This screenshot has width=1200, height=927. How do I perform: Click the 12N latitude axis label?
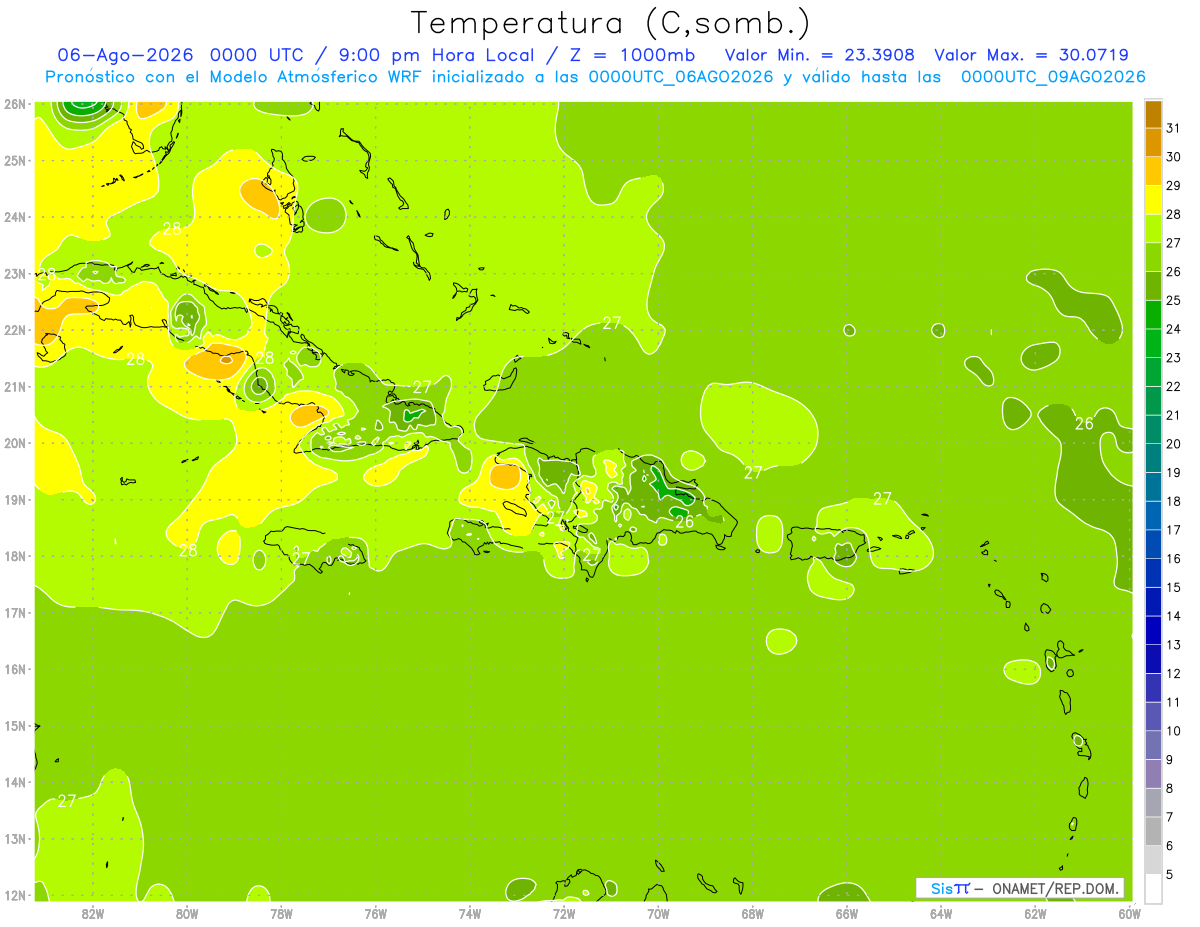pos(15,895)
